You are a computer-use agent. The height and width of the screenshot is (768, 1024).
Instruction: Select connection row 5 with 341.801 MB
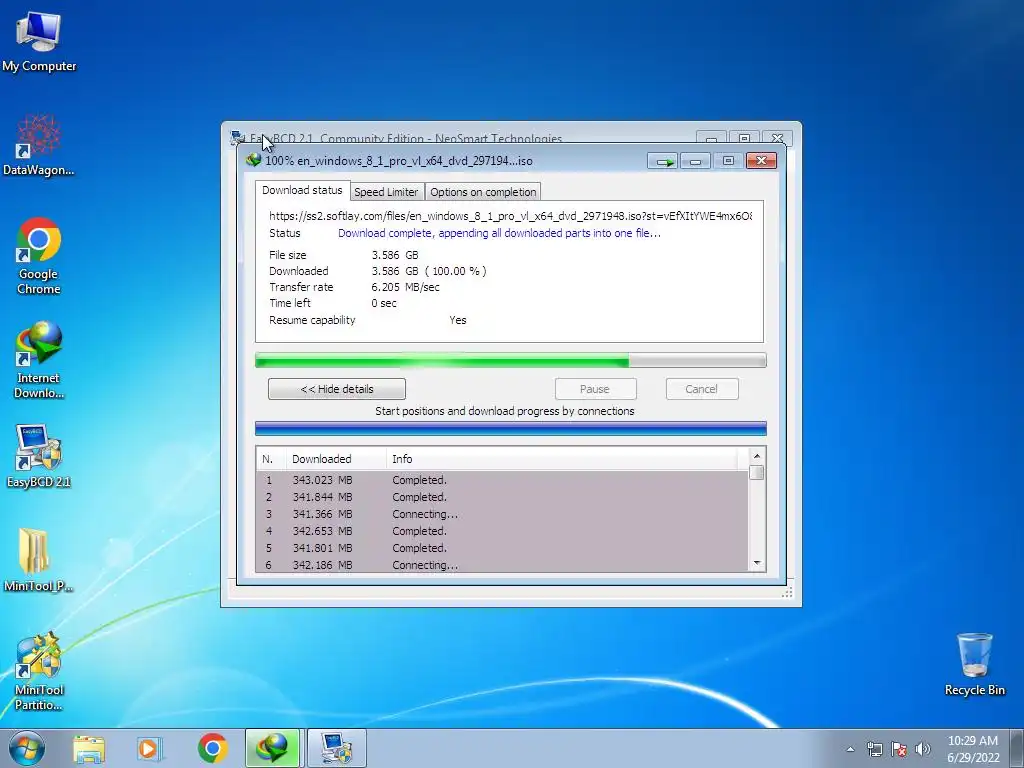click(502, 548)
